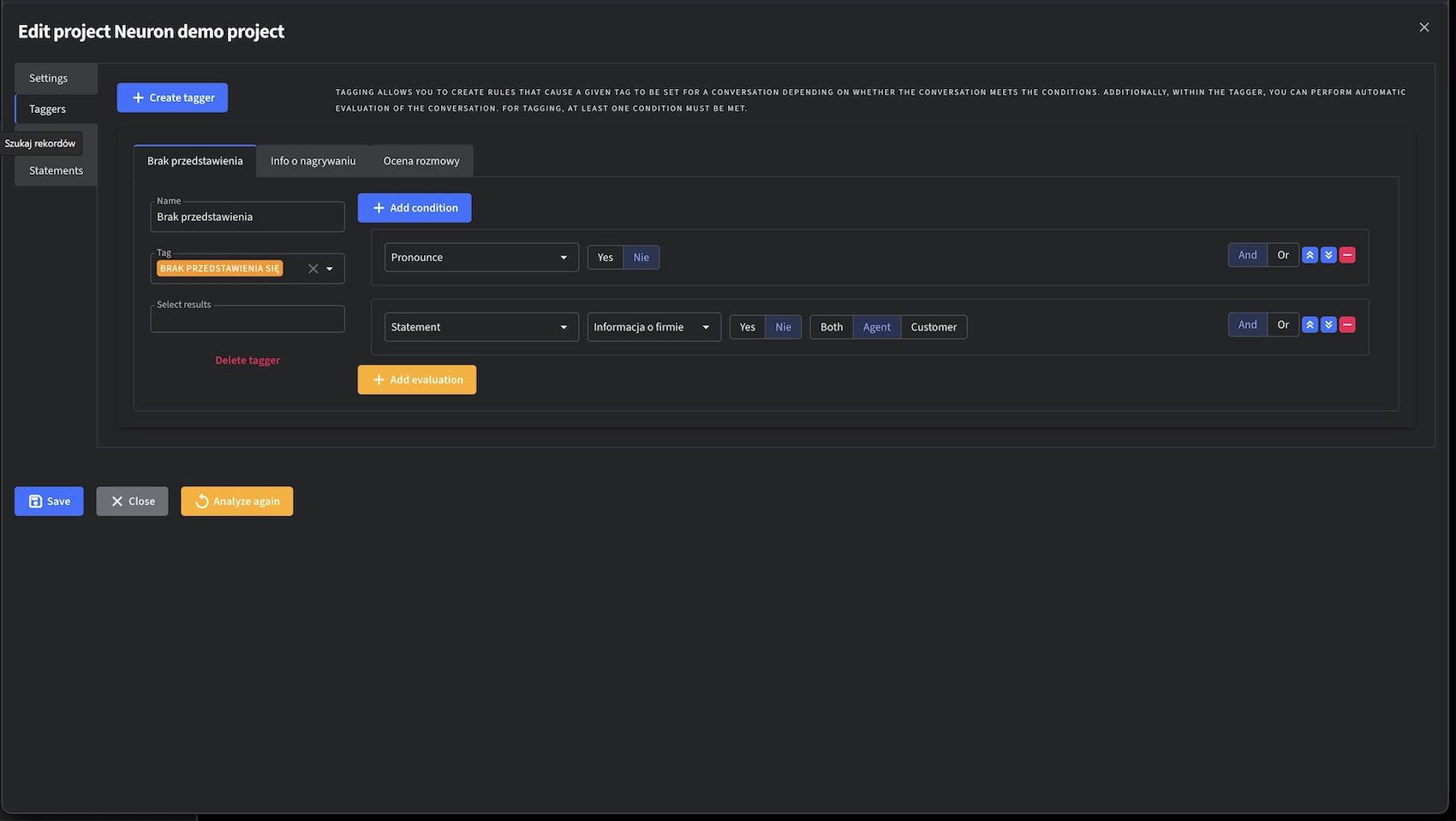Viewport: 1456px width, 821px height.
Task: Set Pronounce condition to Yes
Action: click(x=606, y=258)
